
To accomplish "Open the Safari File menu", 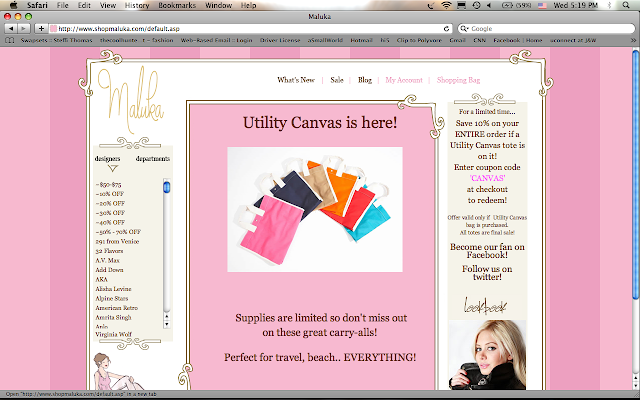I will click(62, 5).
